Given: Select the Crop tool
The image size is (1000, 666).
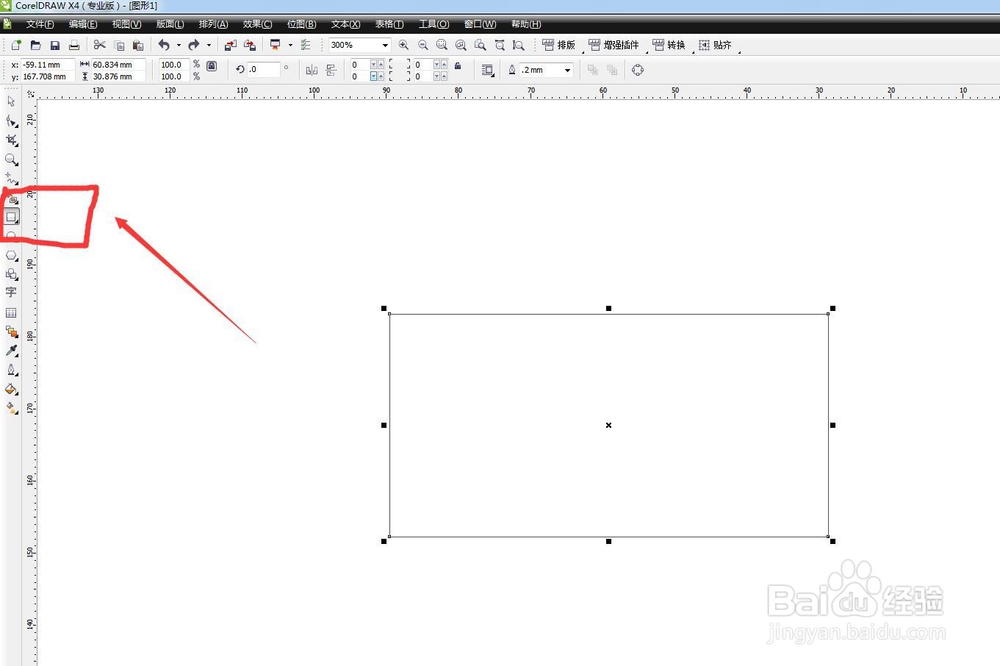Looking at the screenshot, I should coord(11,140).
